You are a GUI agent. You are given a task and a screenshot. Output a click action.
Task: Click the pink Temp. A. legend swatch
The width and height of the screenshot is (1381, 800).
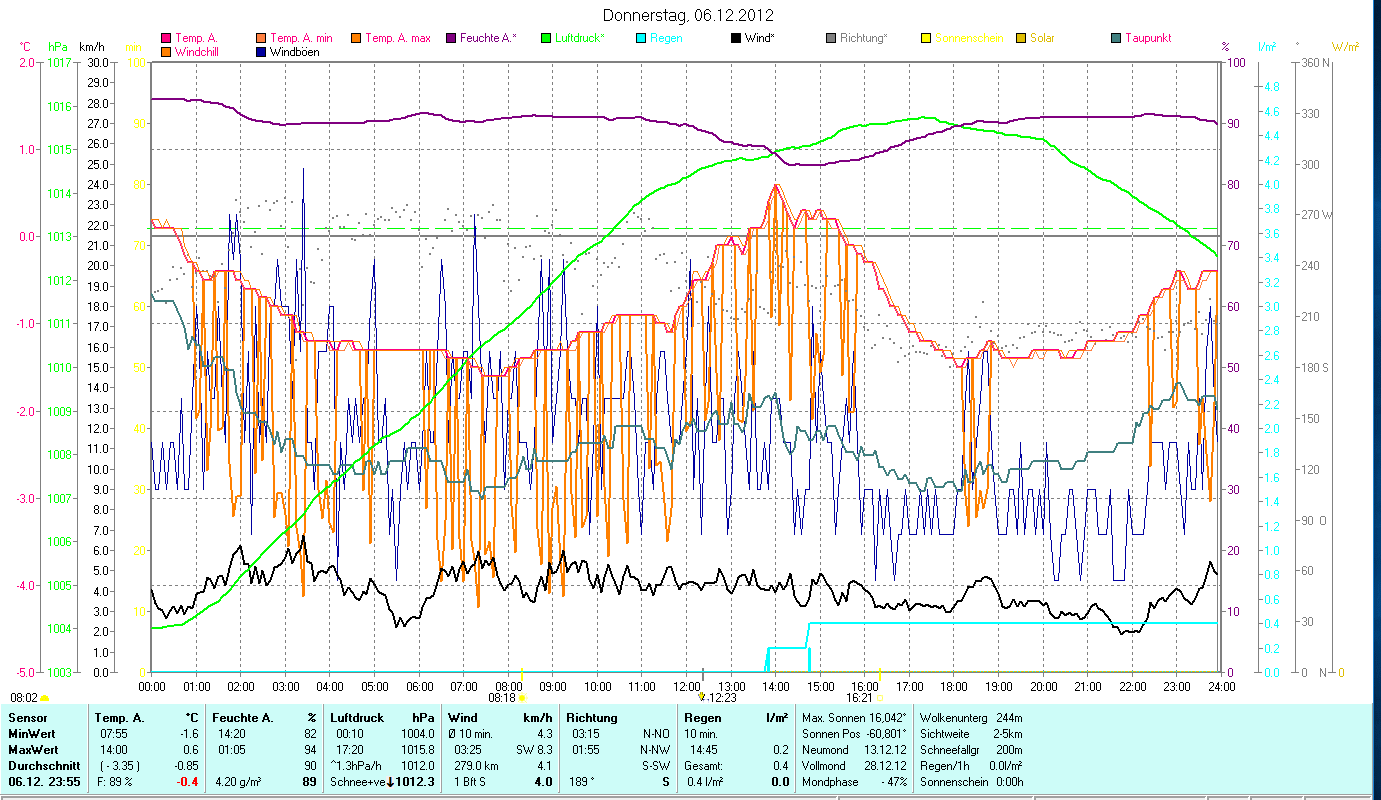[166, 39]
